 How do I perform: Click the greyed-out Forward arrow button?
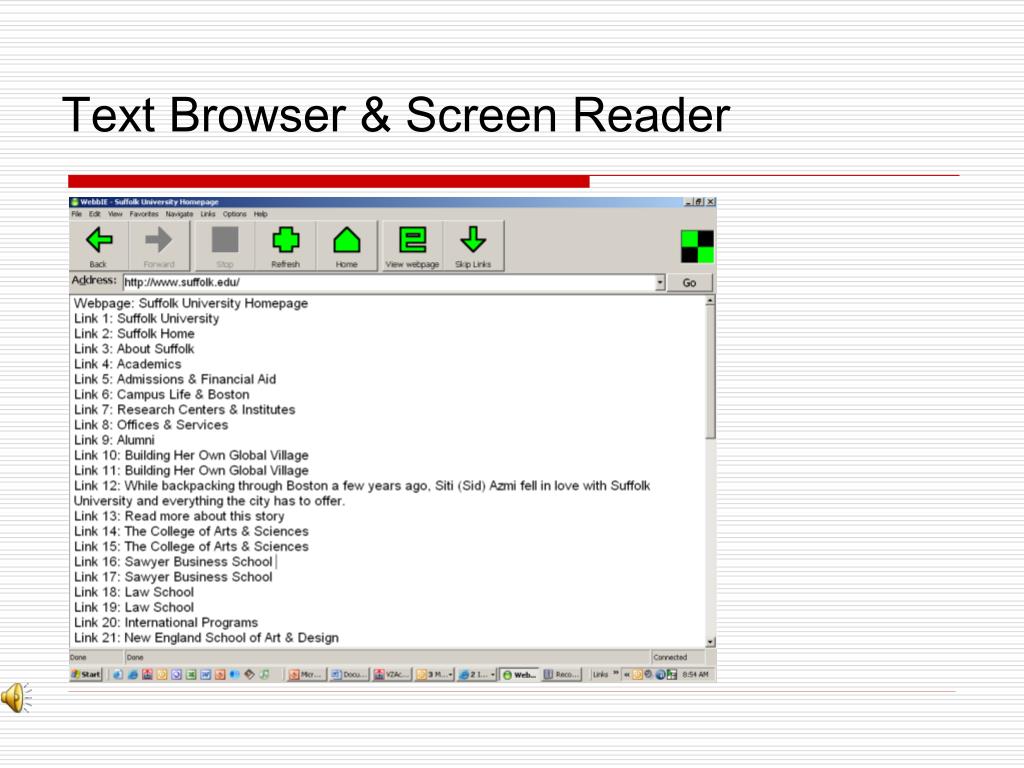click(159, 246)
